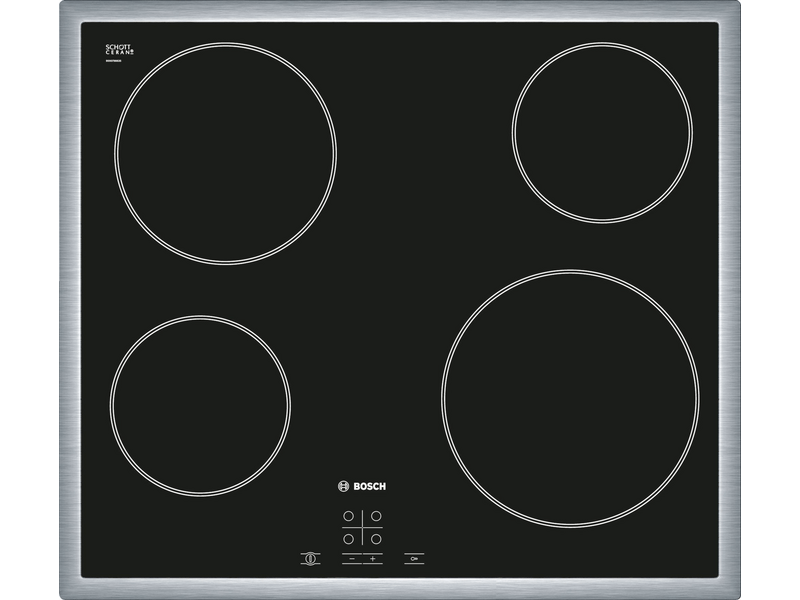Click the right edge of steel frame
The height and width of the screenshot is (600, 800).
coord(730,300)
